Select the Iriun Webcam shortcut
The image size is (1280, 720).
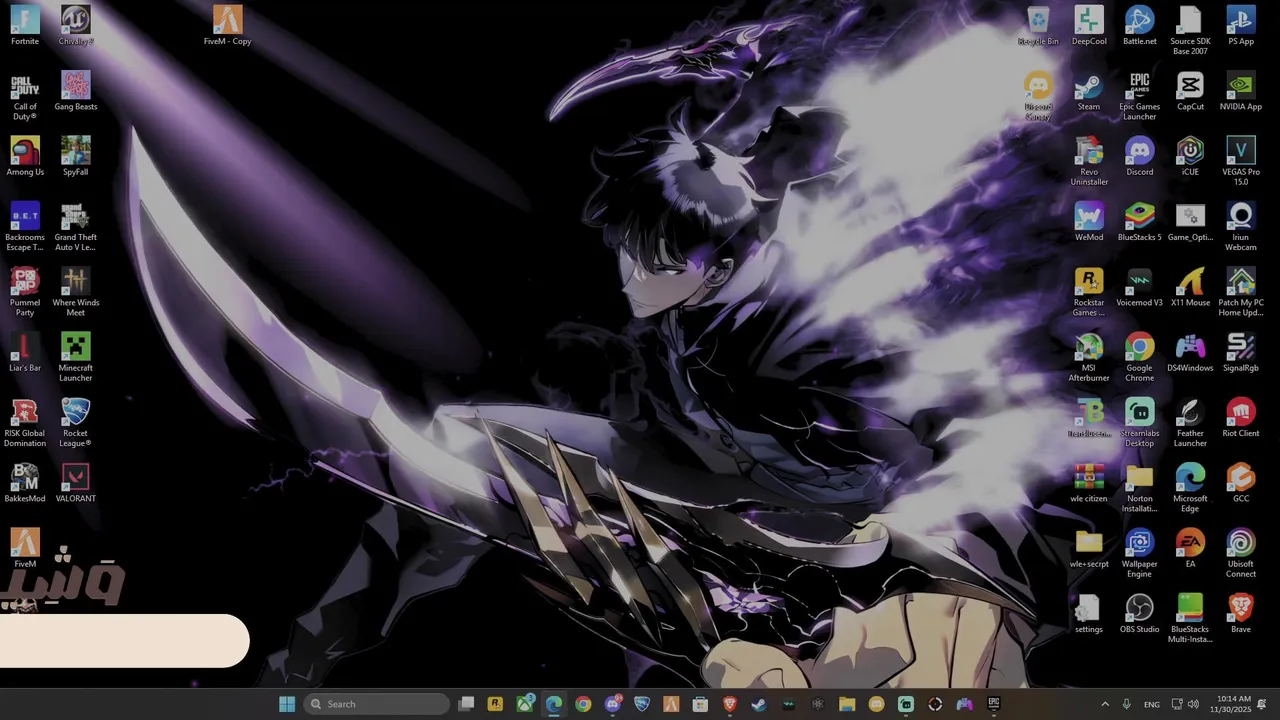tap(1241, 227)
